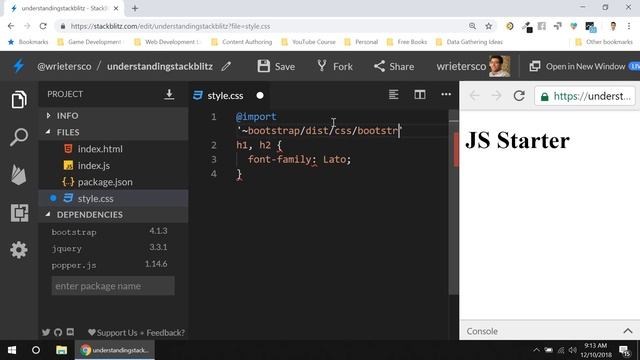Open the Search sidebar icon
This screenshot has width=640, height=360.
pyautogui.click(x=19, y=137)
